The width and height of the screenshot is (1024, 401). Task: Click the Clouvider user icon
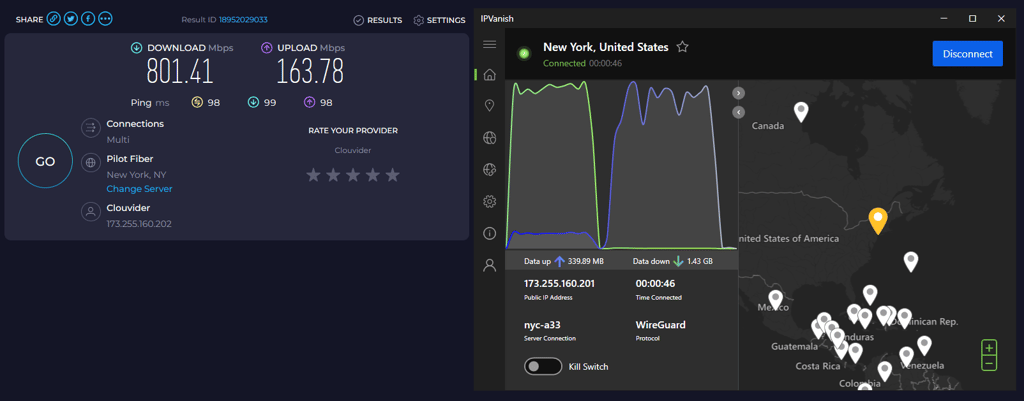point(91,212)
